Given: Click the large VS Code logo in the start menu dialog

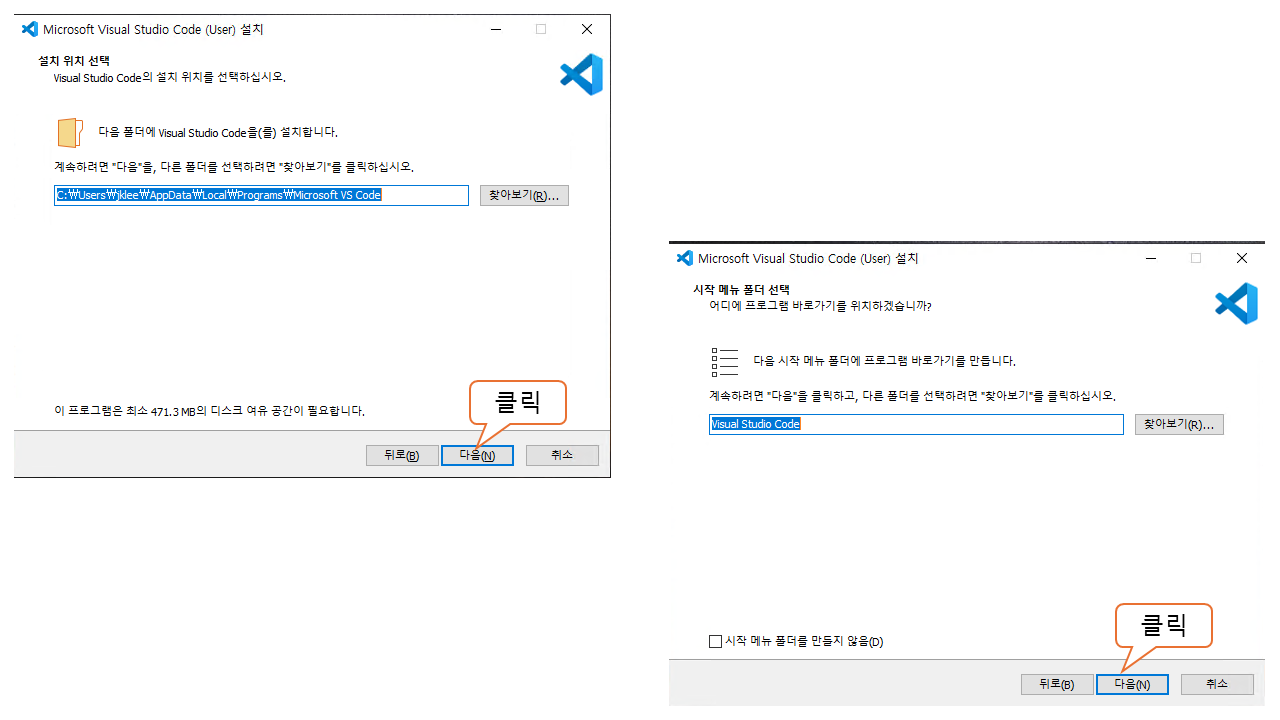Looking at the screenshot, I should pos(1236,303).
